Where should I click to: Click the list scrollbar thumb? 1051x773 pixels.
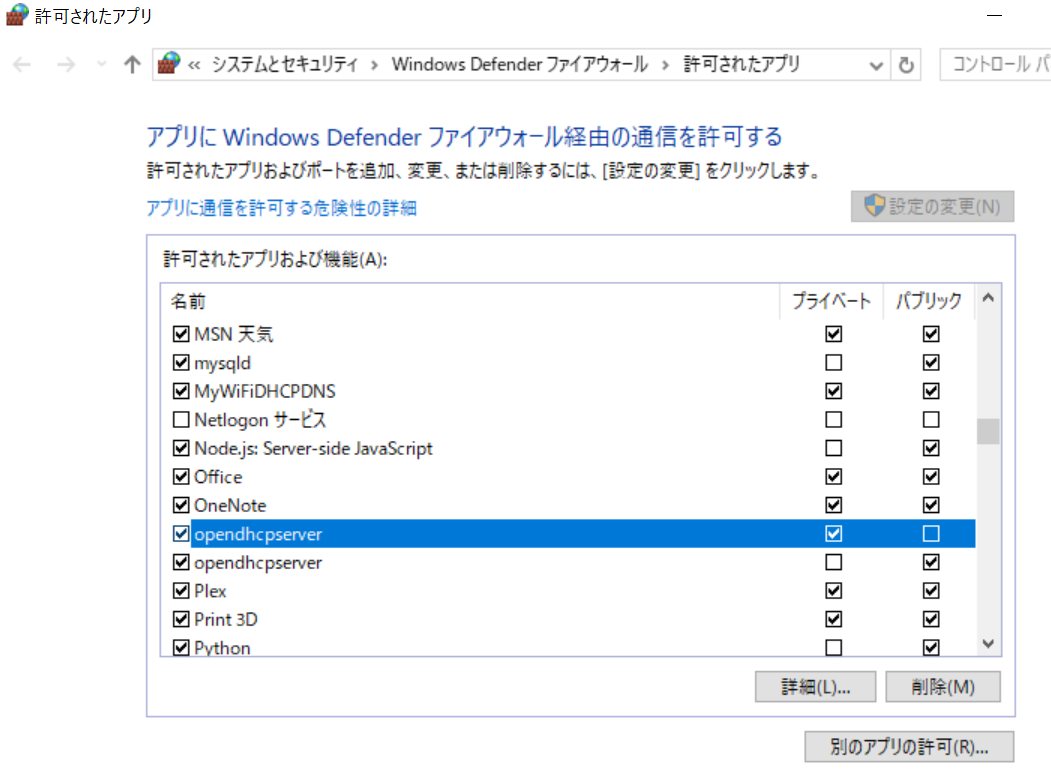[x=988, y=432]
